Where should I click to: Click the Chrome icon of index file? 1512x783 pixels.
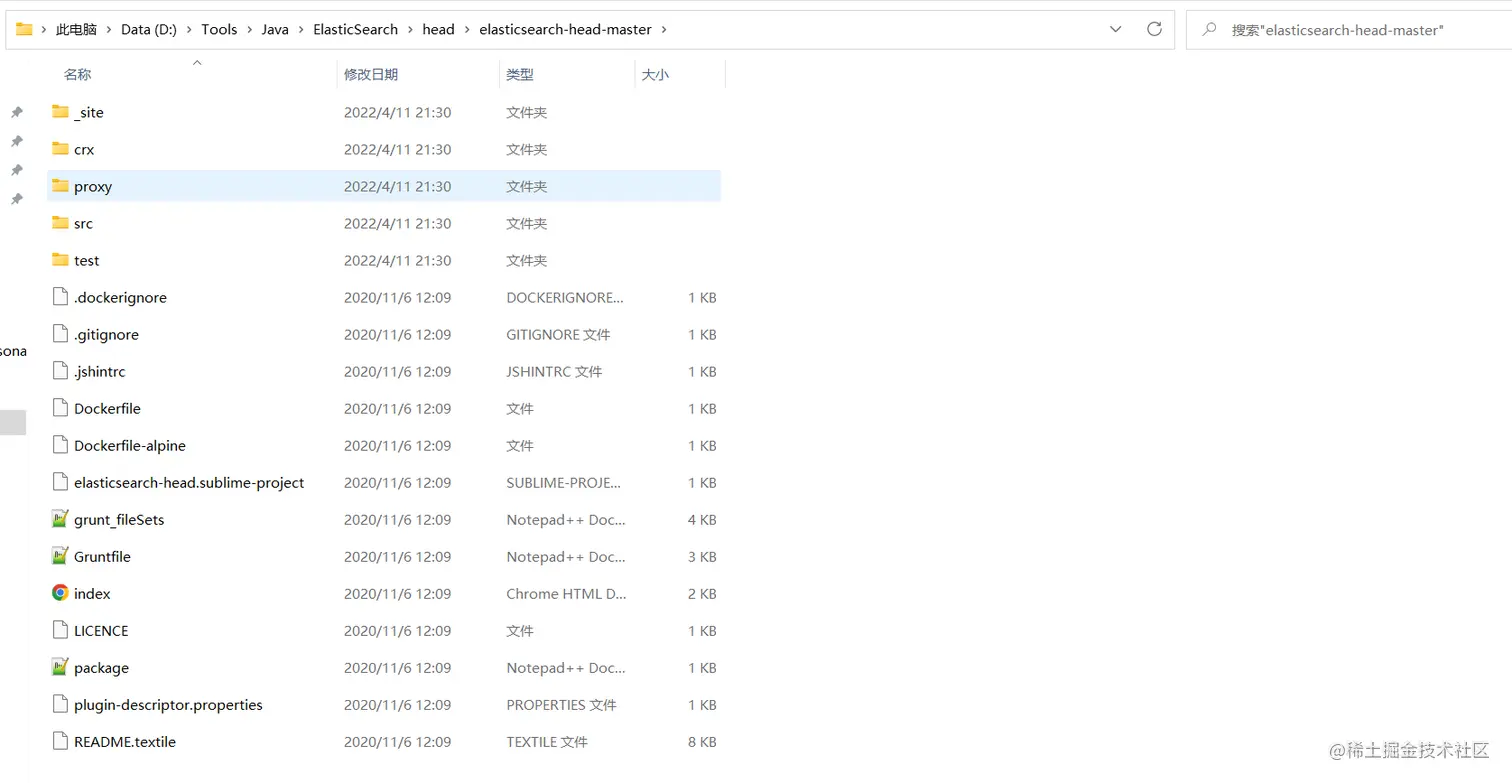pyautogui.click(x=60, y=593)
